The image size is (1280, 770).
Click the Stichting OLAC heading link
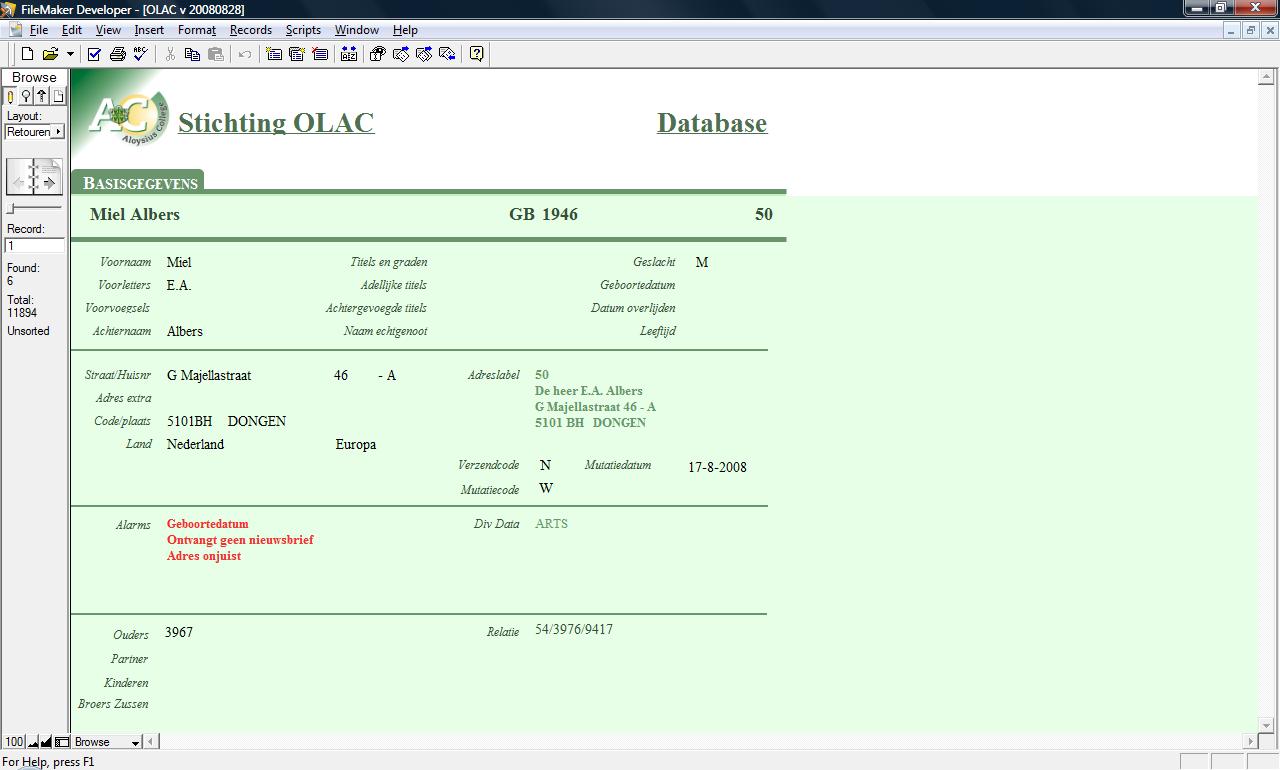[x=276, y=123]
